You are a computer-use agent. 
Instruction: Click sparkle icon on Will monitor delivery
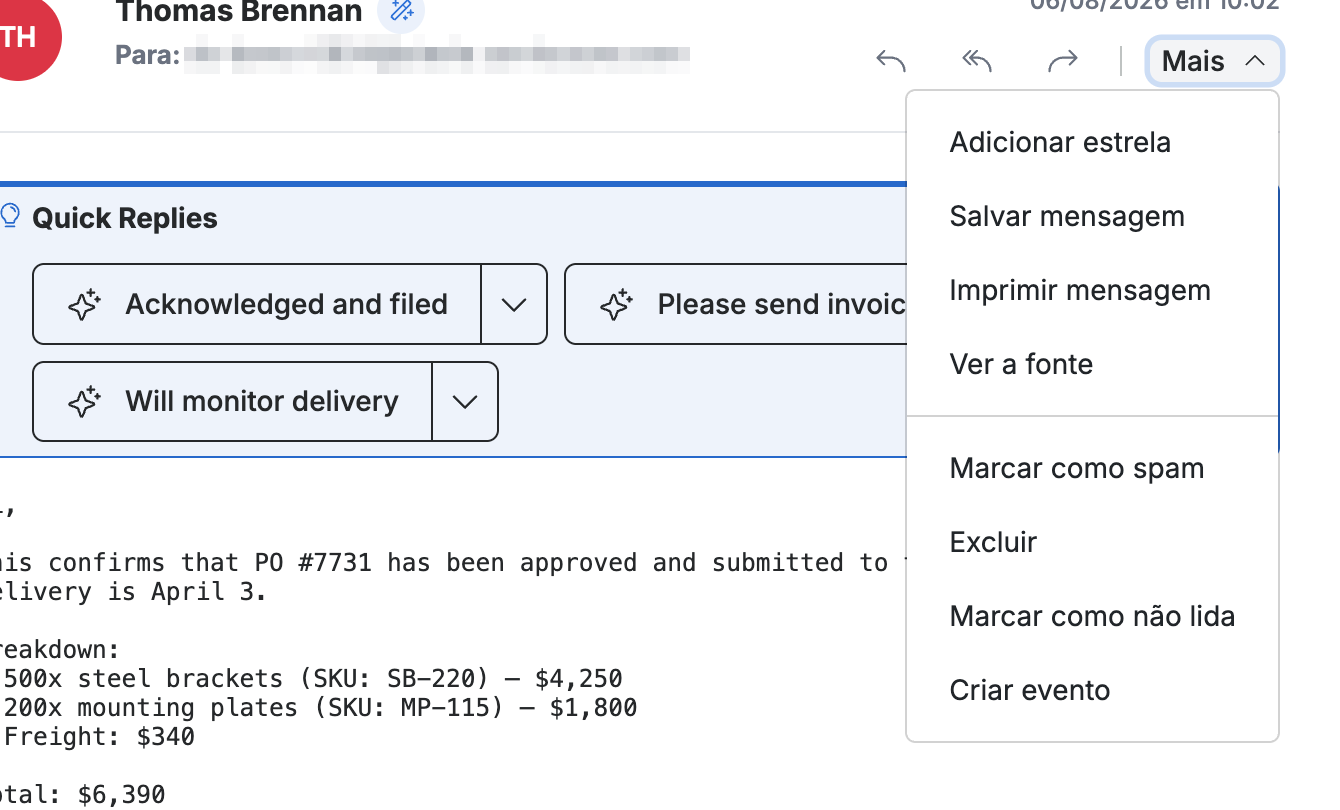[x=84, y=402]
